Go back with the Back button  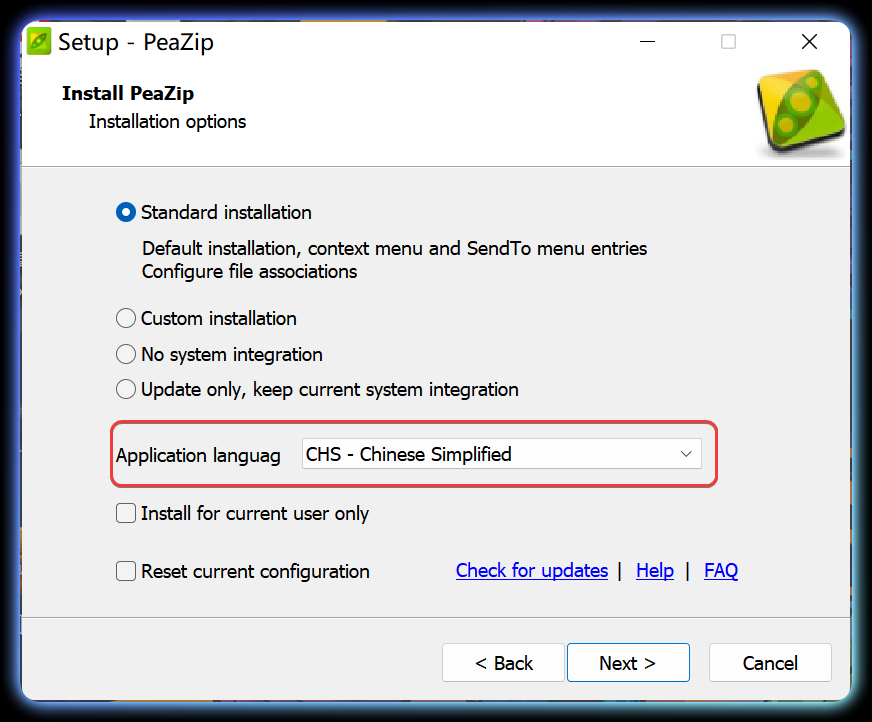(x=503, y=662)
